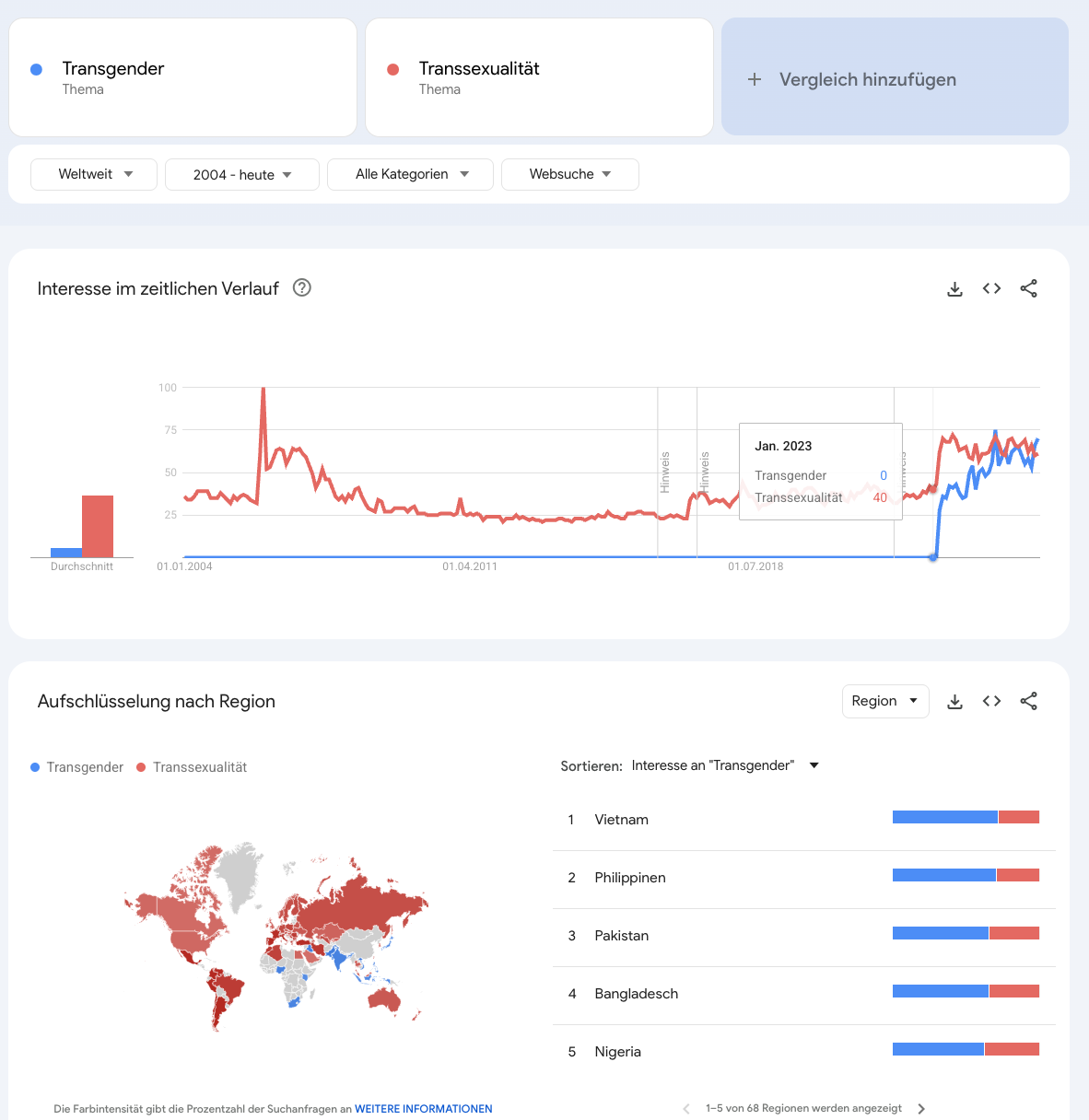This screenshot has width=1089, height=1120.
Task: Select Vietnam in the region list
Action: click(621, 820)
